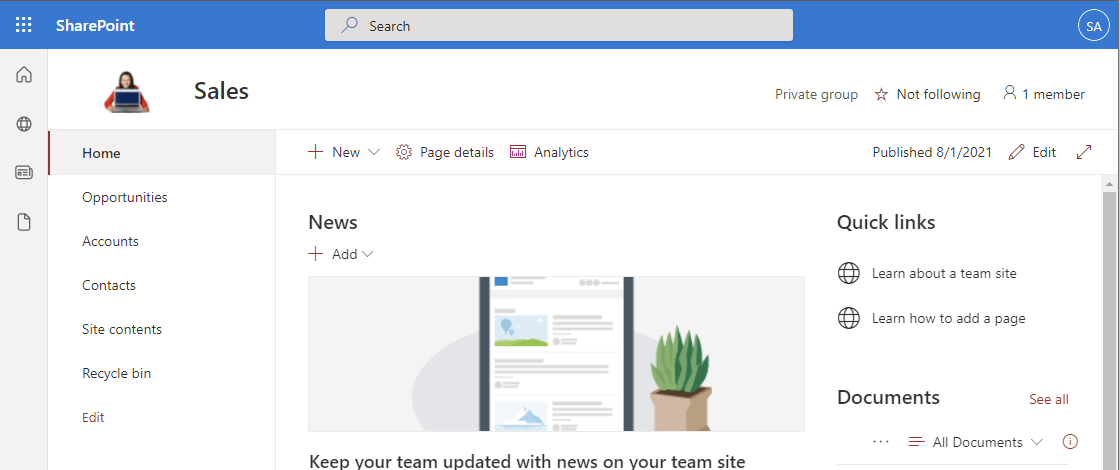
Task: Open the app launcher waffle icon
Action: [x=24, y=25]
